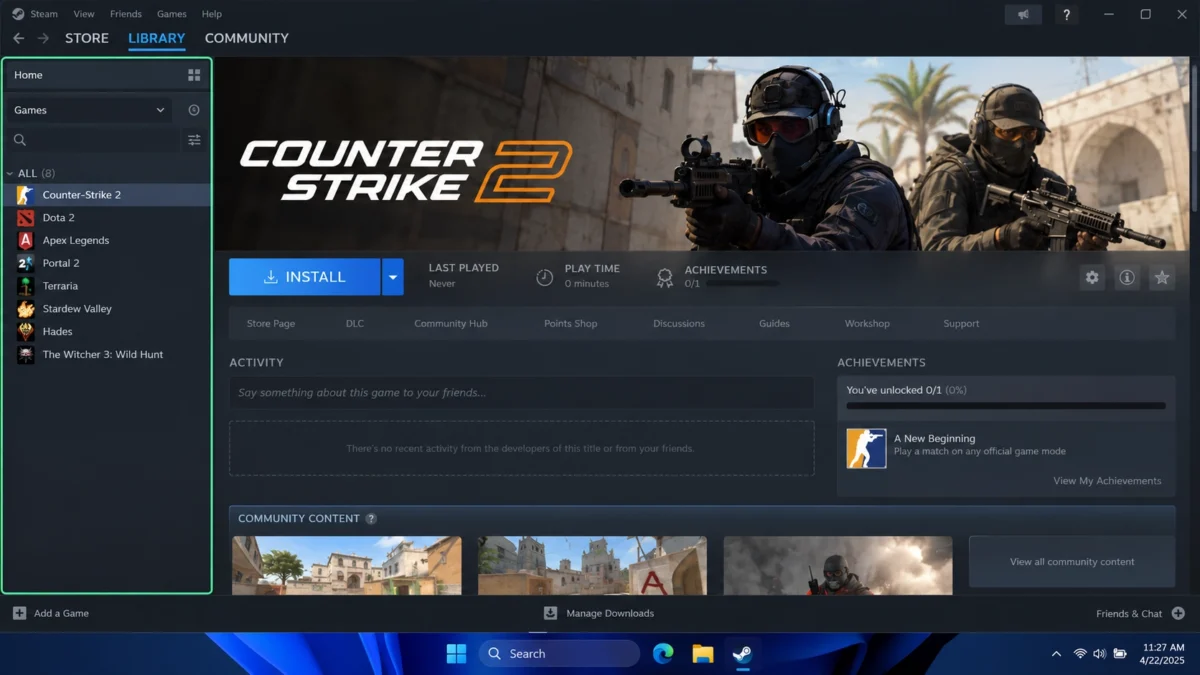Select Terraria in library list
Screen dimensions: 1200x675
click(108, 286)
